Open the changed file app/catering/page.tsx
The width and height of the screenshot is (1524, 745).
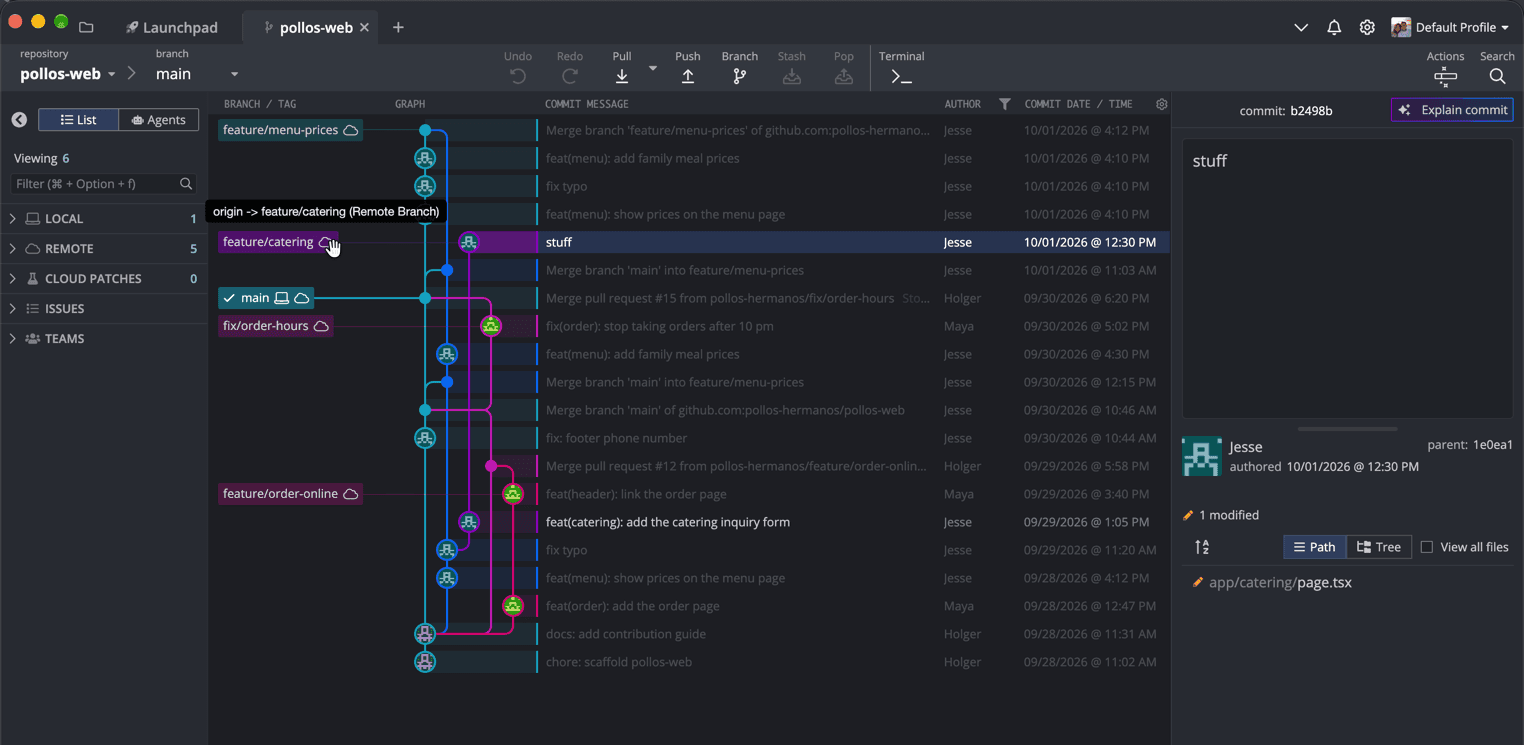(1280, 582)
